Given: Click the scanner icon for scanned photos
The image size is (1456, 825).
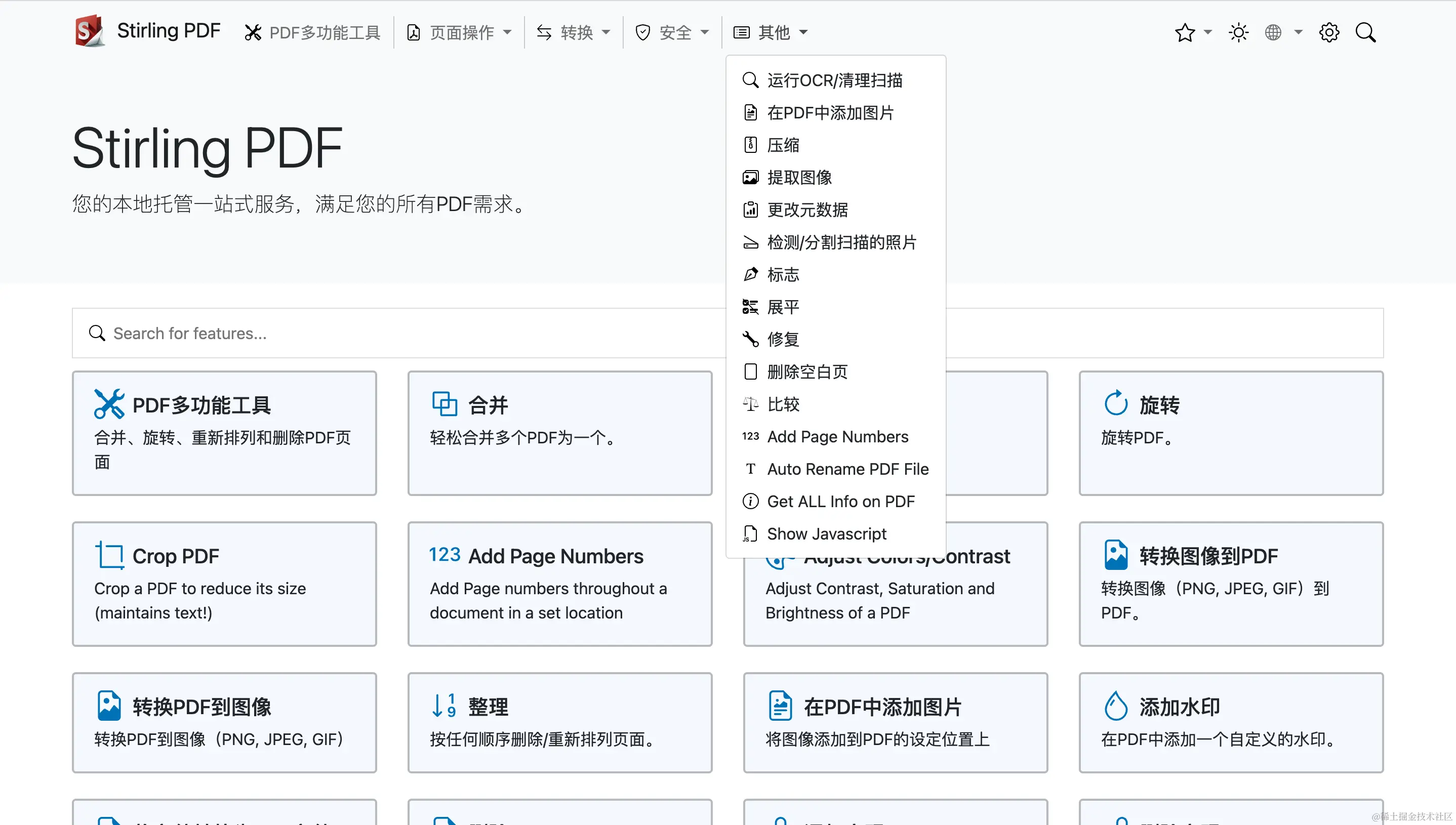Looking at the screenshot, I should [x=750, y=242].
